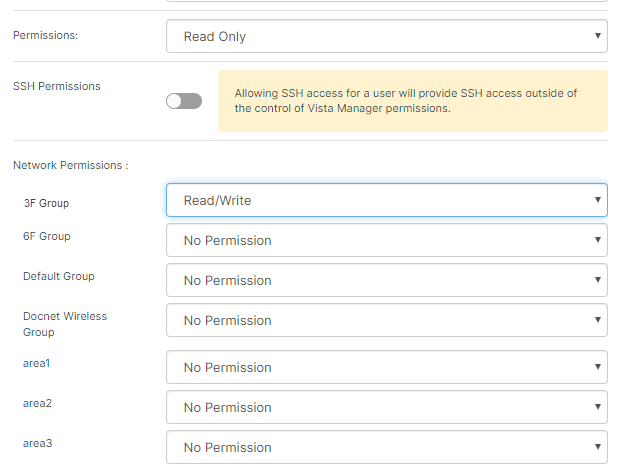Expand the 6F Group permission dropdown
Image resolution: width=623 pixels, height=469 pixels.
pyautogui.click(x=386, y=240)
